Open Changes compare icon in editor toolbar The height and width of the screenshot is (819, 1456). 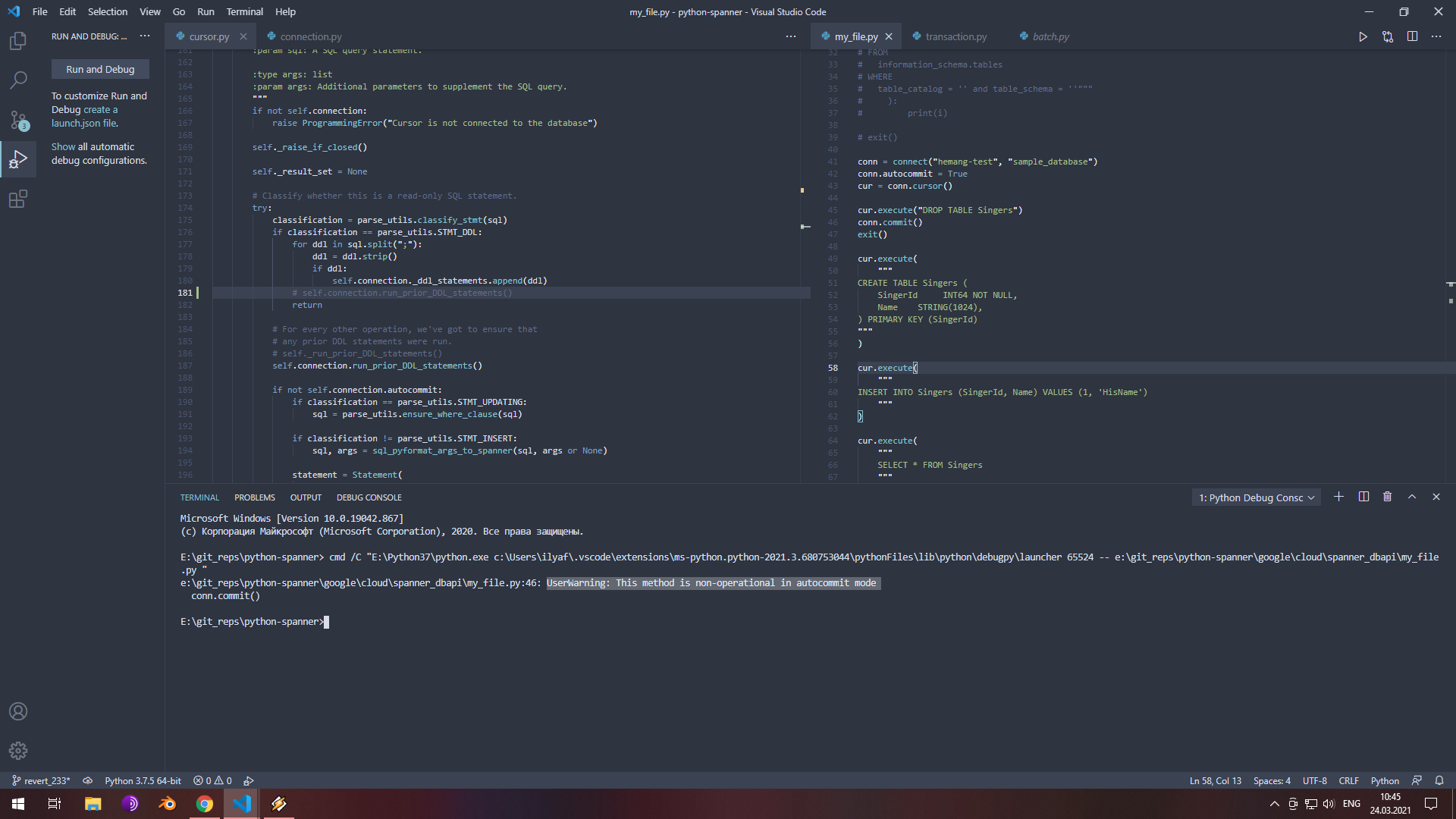click(1388, 36)
